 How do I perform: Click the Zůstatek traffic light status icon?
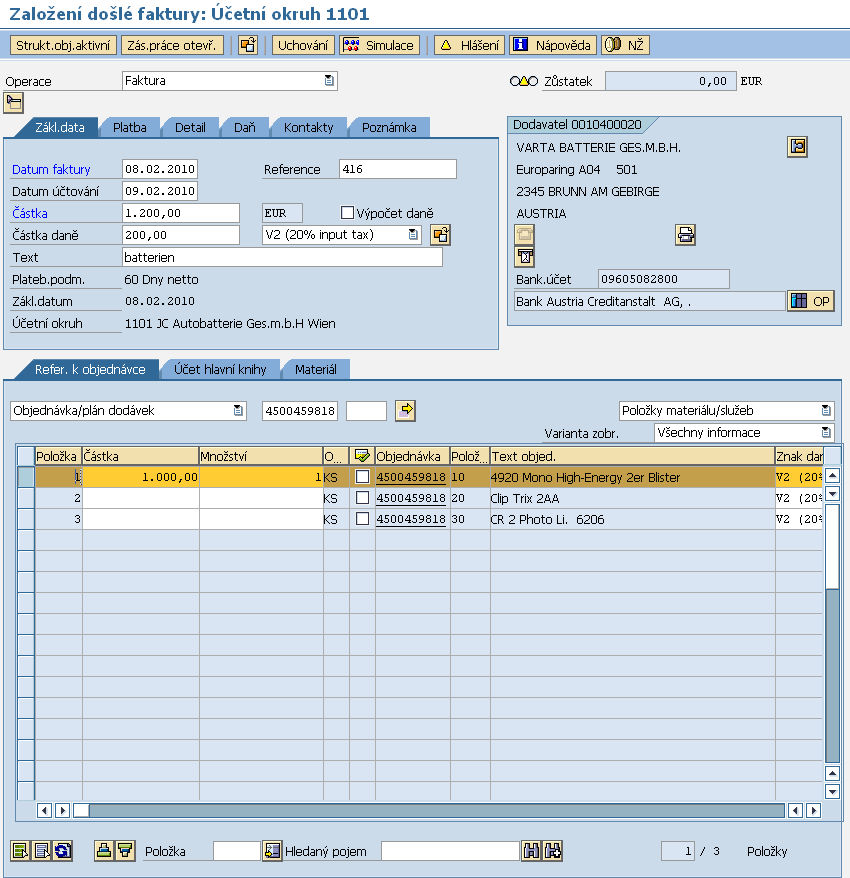click(524, 81)
